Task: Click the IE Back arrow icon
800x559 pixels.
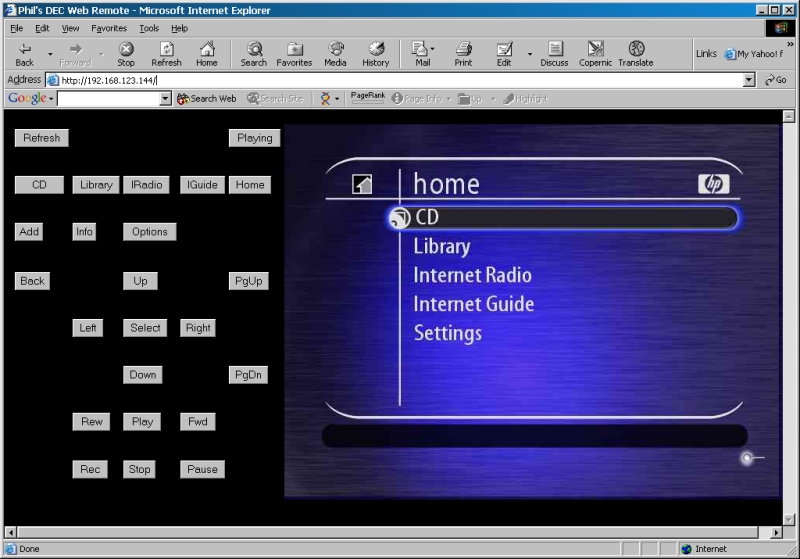Action: tap(24, 49)
